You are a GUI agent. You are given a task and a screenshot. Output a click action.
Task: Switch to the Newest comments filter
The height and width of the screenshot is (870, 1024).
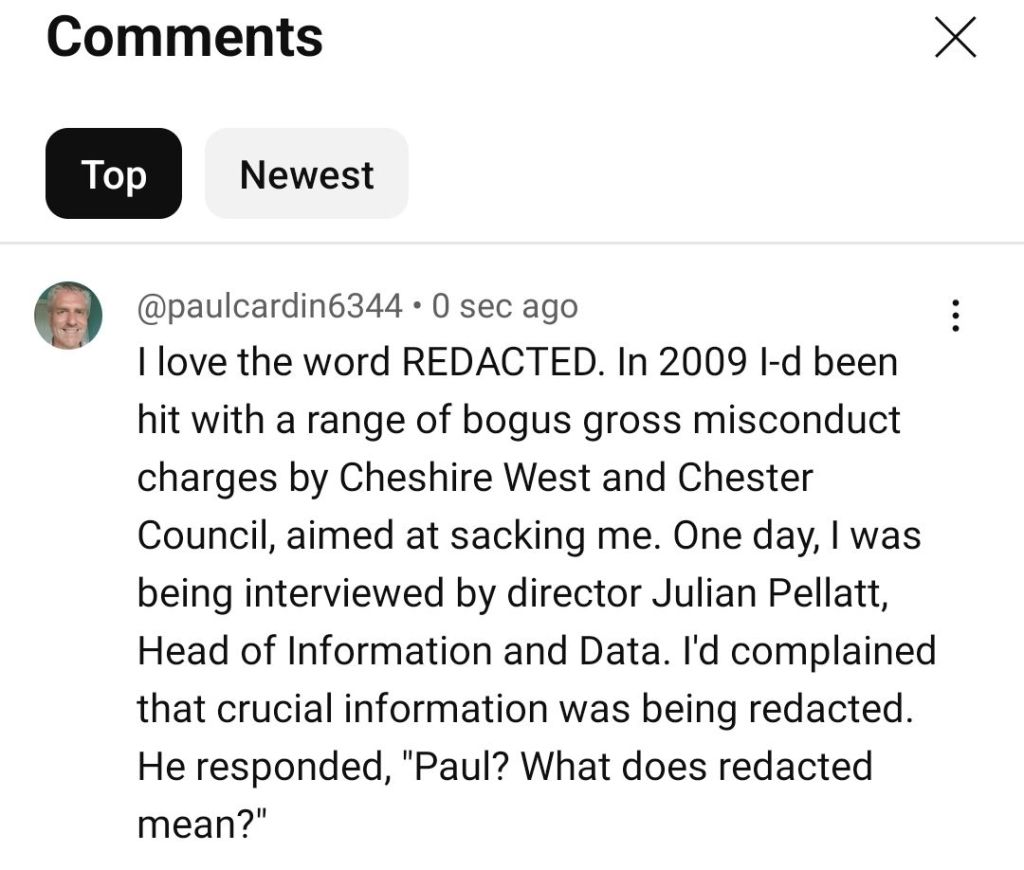click(306, 174)
